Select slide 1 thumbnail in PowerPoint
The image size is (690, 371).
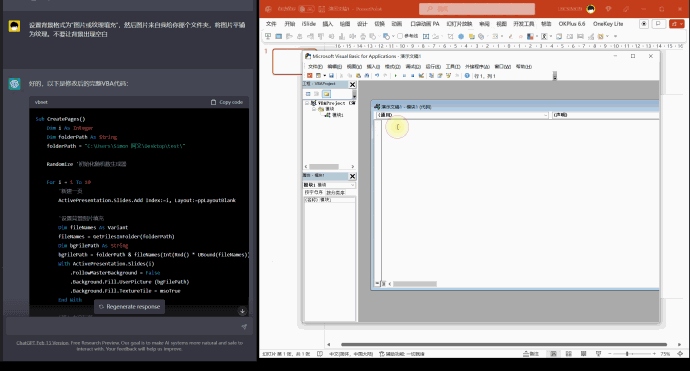click(x=288, y=61)
